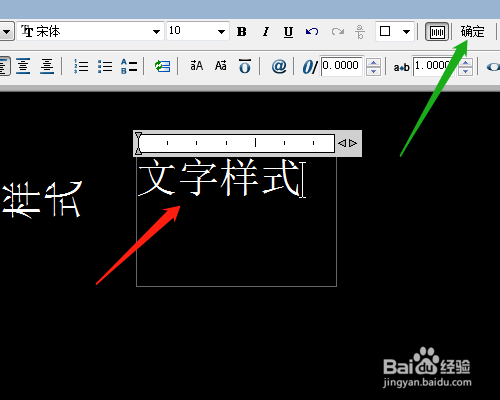Increase tracking with up spinner
The image size is (500, 400).
point(465,62)
